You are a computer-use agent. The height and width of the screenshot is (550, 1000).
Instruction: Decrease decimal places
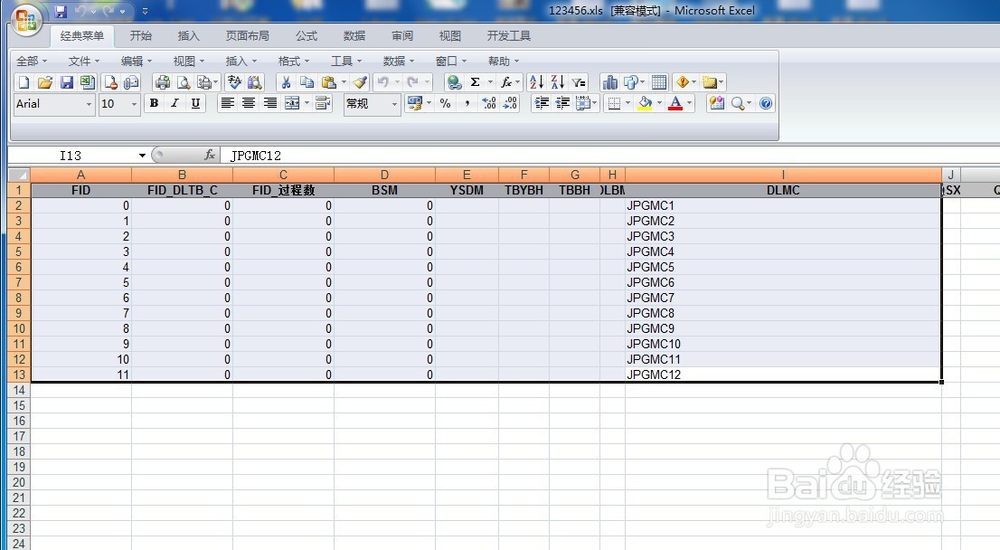(x=510, y=103)
